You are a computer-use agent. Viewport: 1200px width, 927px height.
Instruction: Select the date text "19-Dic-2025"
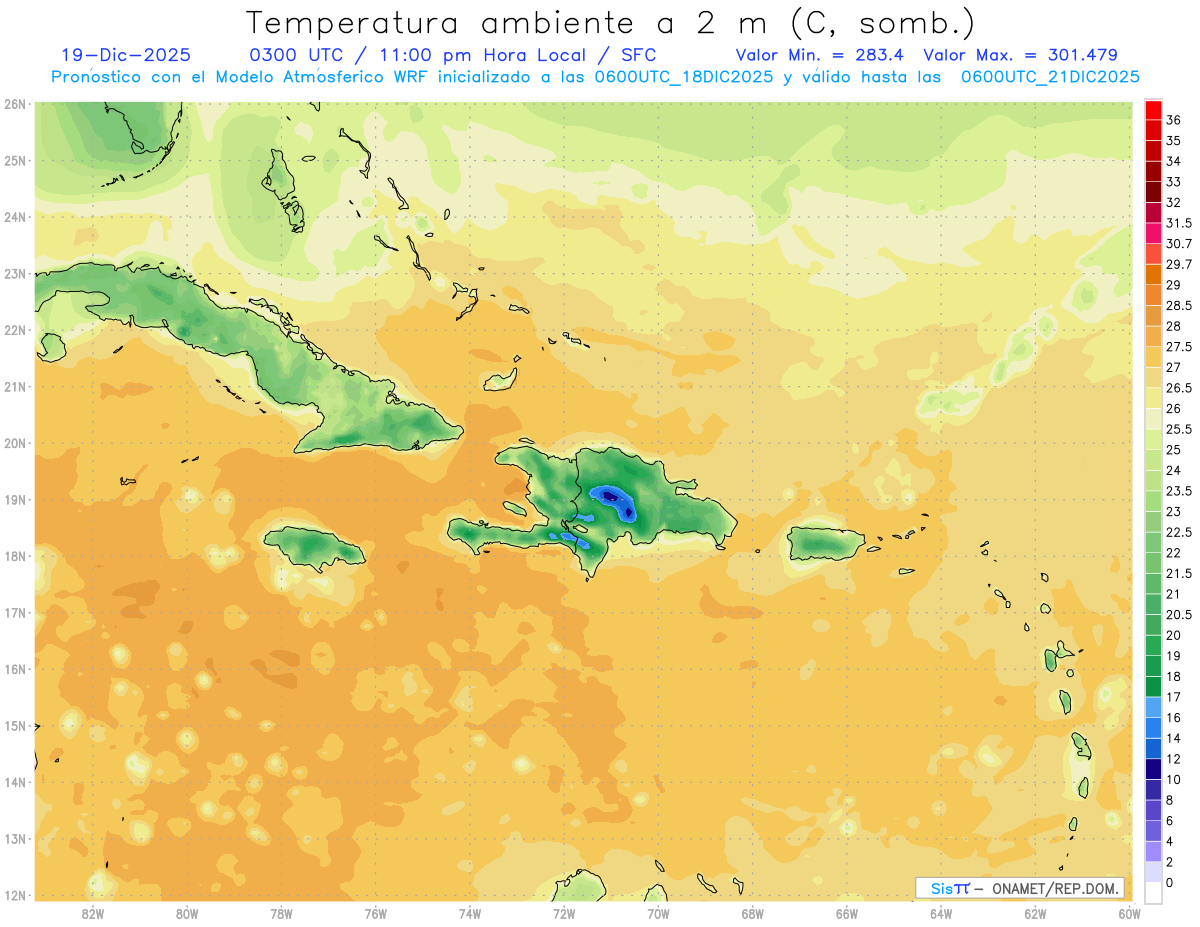125,55
